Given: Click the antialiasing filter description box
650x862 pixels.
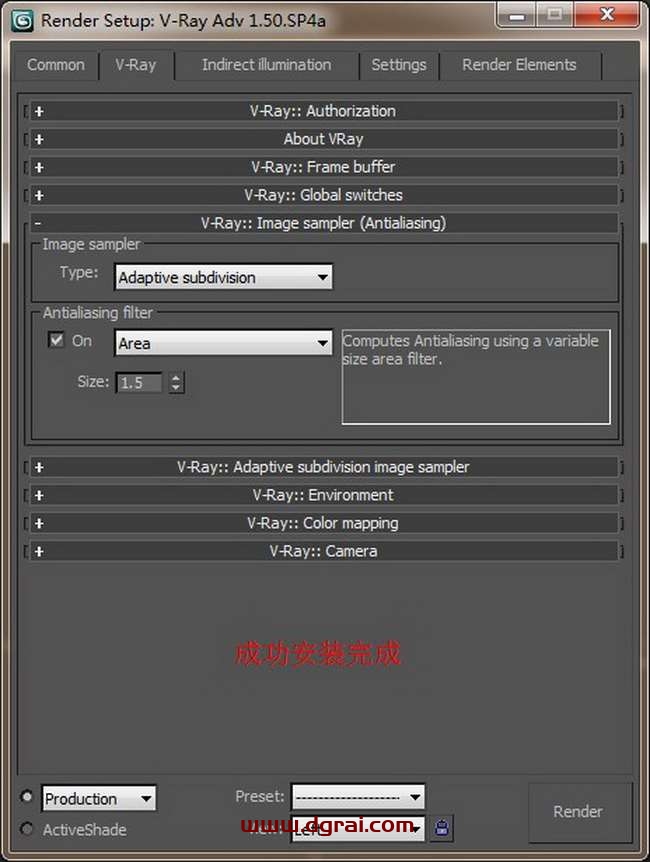Looking at the screenshot, I should pyautogui.click(x=476, y=377).
